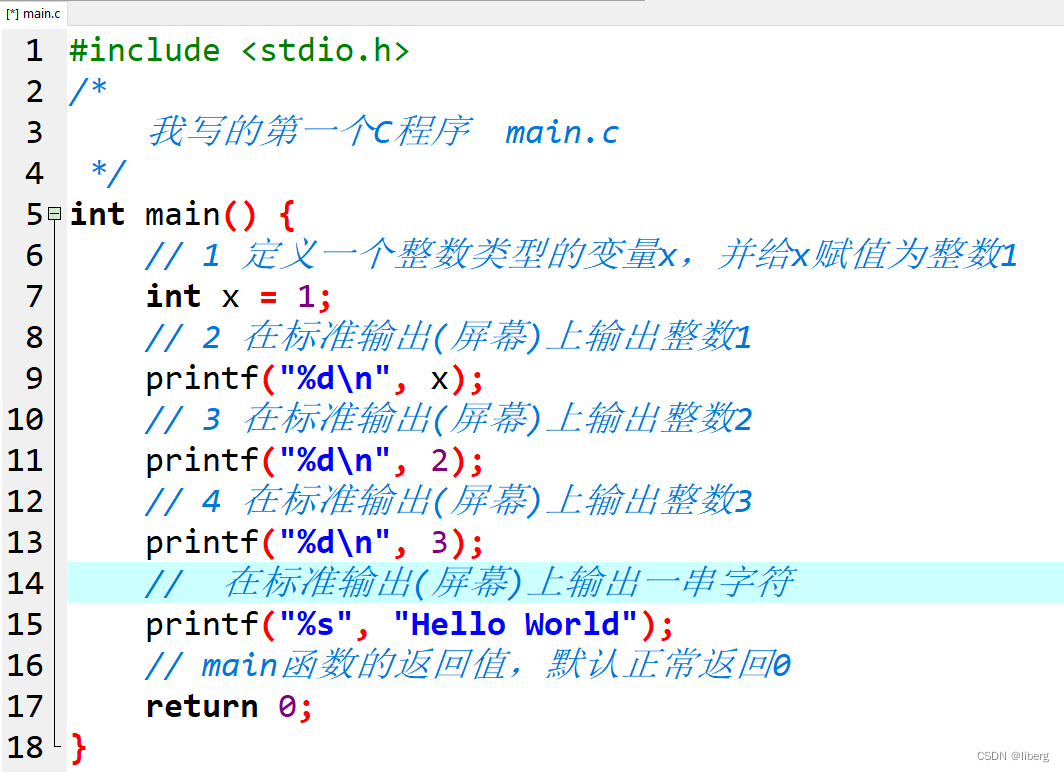Collapse the main function fold marker
Screen dimensions: 1064x772
coord(55,214)
